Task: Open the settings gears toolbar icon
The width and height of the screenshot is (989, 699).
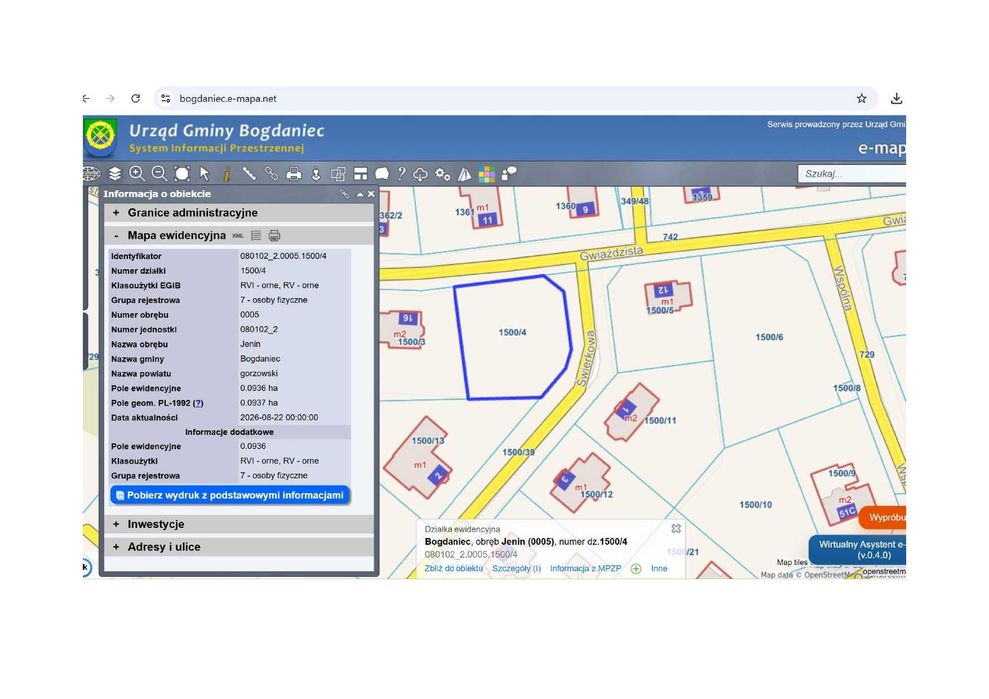Action: click(443, 174)
